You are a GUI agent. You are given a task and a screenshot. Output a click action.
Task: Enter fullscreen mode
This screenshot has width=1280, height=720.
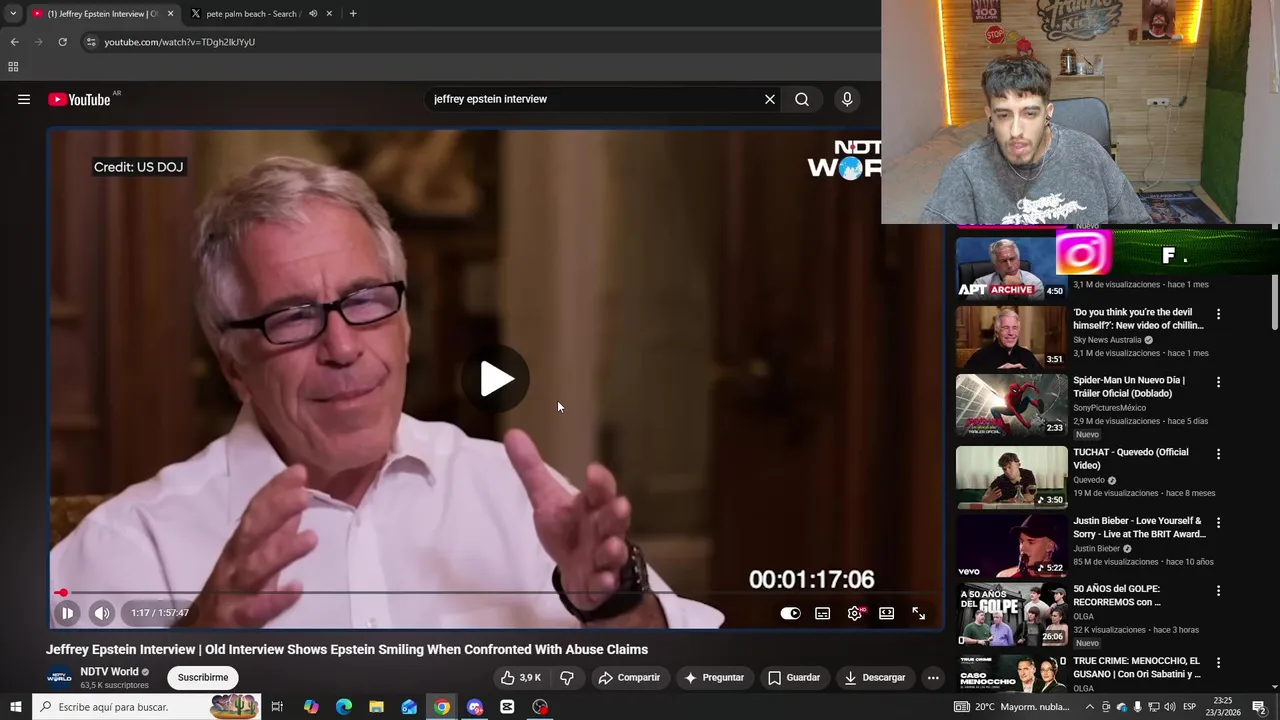918,613
